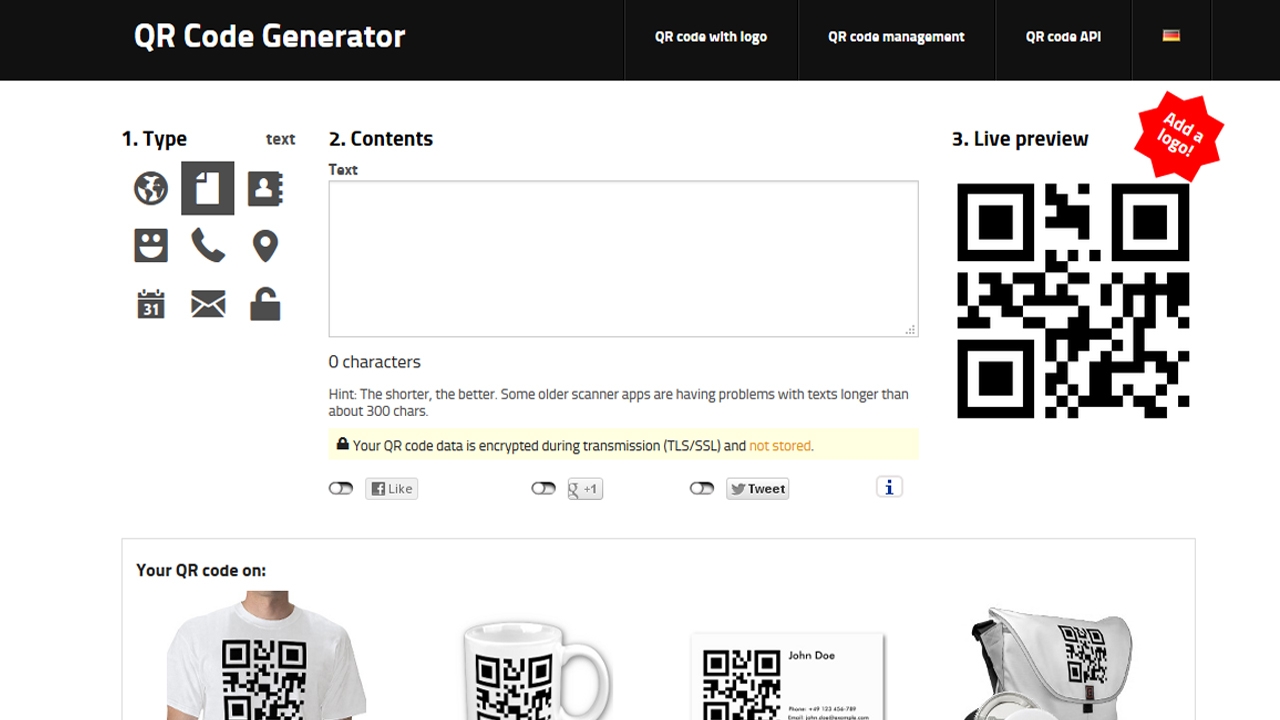This screenshot has width=1280, height=720.
Task: Open the T-shirt QR product thumbnail
Action: (265, 655)
